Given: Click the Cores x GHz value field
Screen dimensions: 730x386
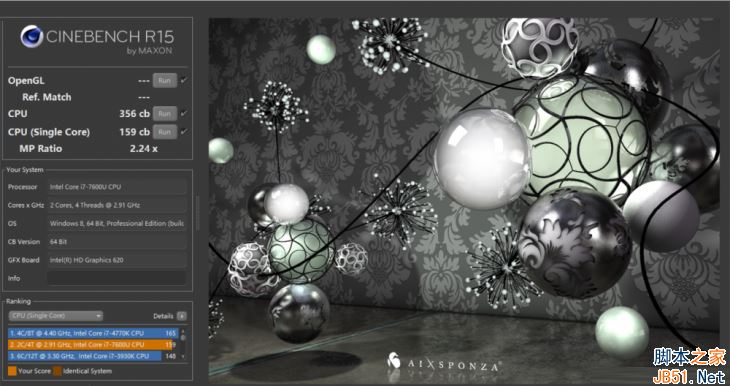Looking at the screenshot, I should tap(117, 205).
